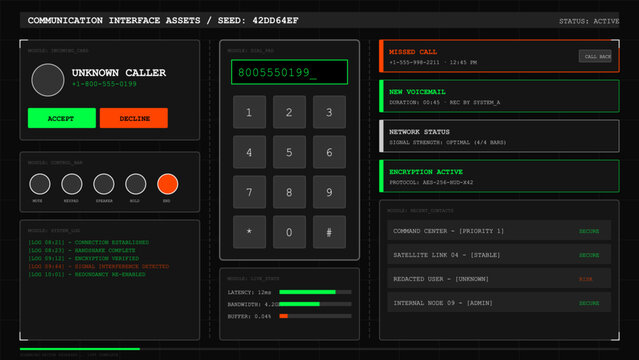
Task: End the call with the orange End control
Action: pos(167,184)
